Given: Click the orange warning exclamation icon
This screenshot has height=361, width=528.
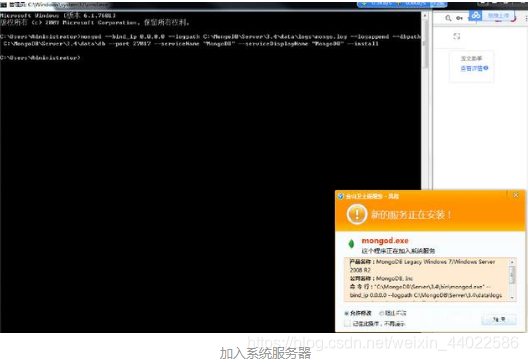Looking at the screenshot, I should pyautogui.click(x=357, y=214).
